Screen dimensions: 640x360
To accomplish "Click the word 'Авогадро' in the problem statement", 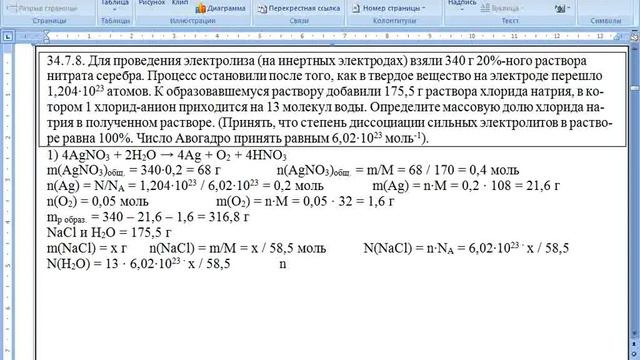I will [x=203, y=138].
